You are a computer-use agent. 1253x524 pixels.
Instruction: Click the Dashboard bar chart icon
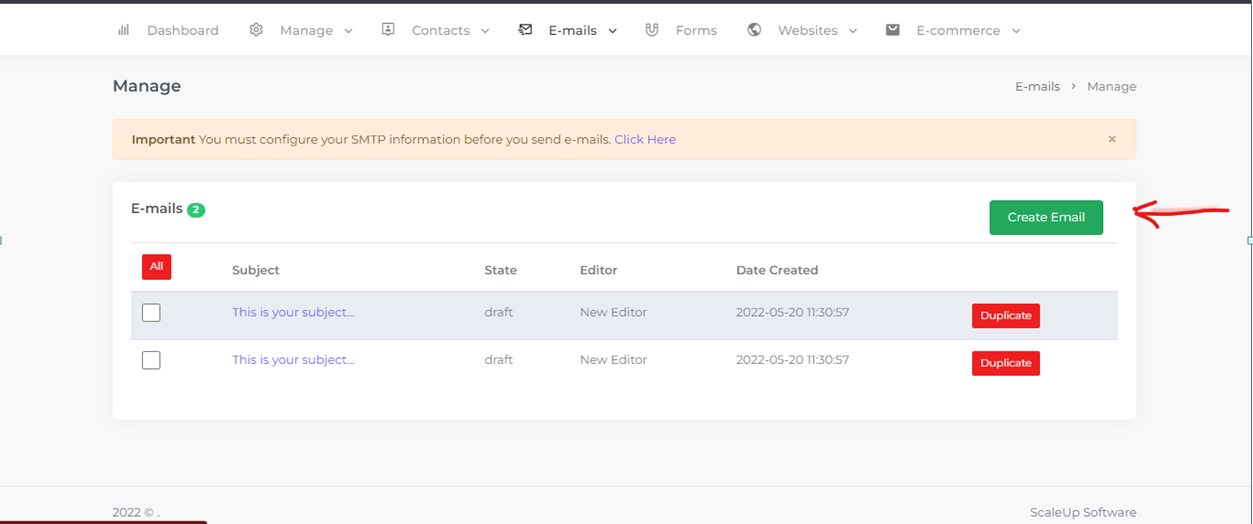(x=124, y=30)
